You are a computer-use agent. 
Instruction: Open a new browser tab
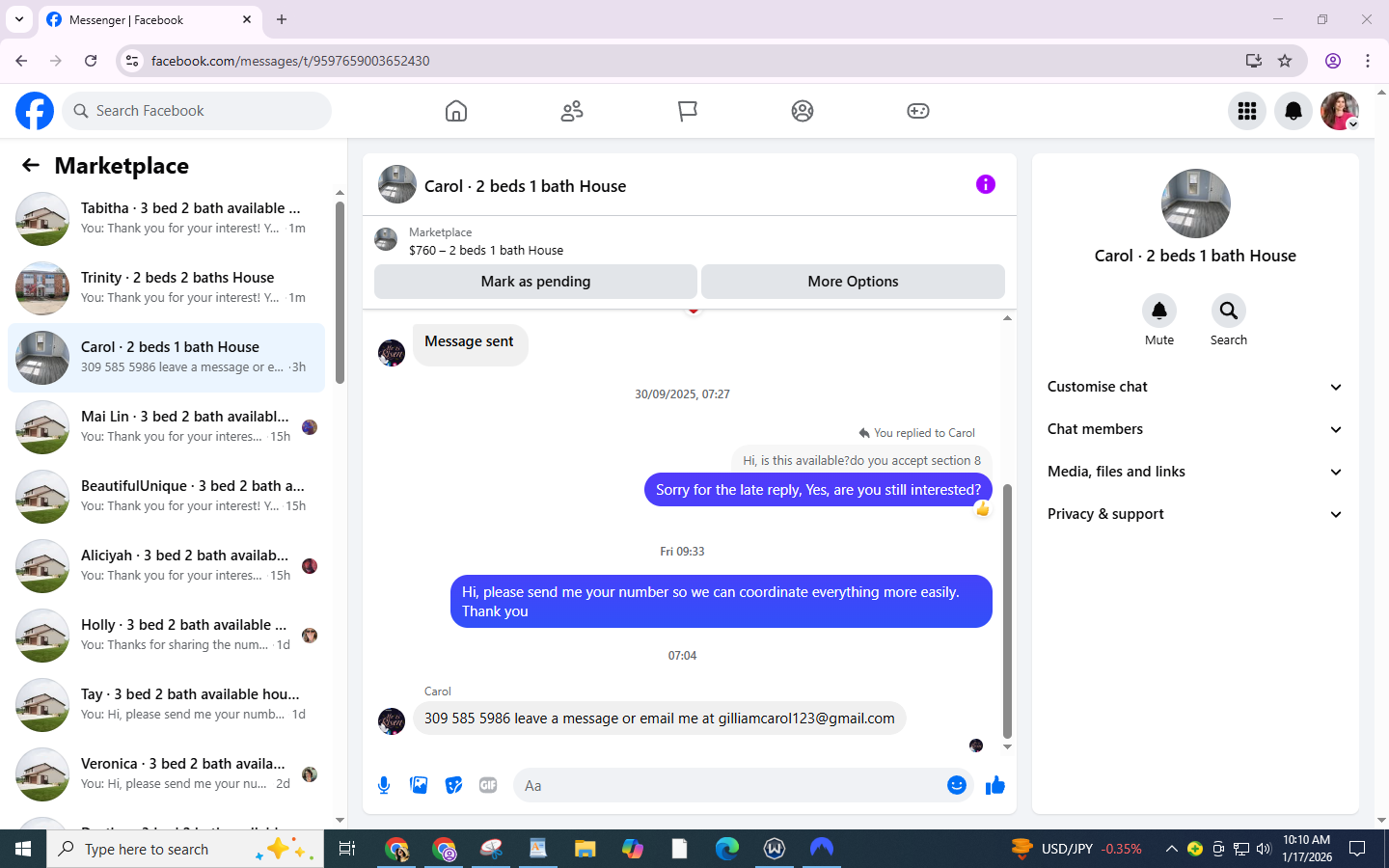pyautogui.click(x=282, y=19)
